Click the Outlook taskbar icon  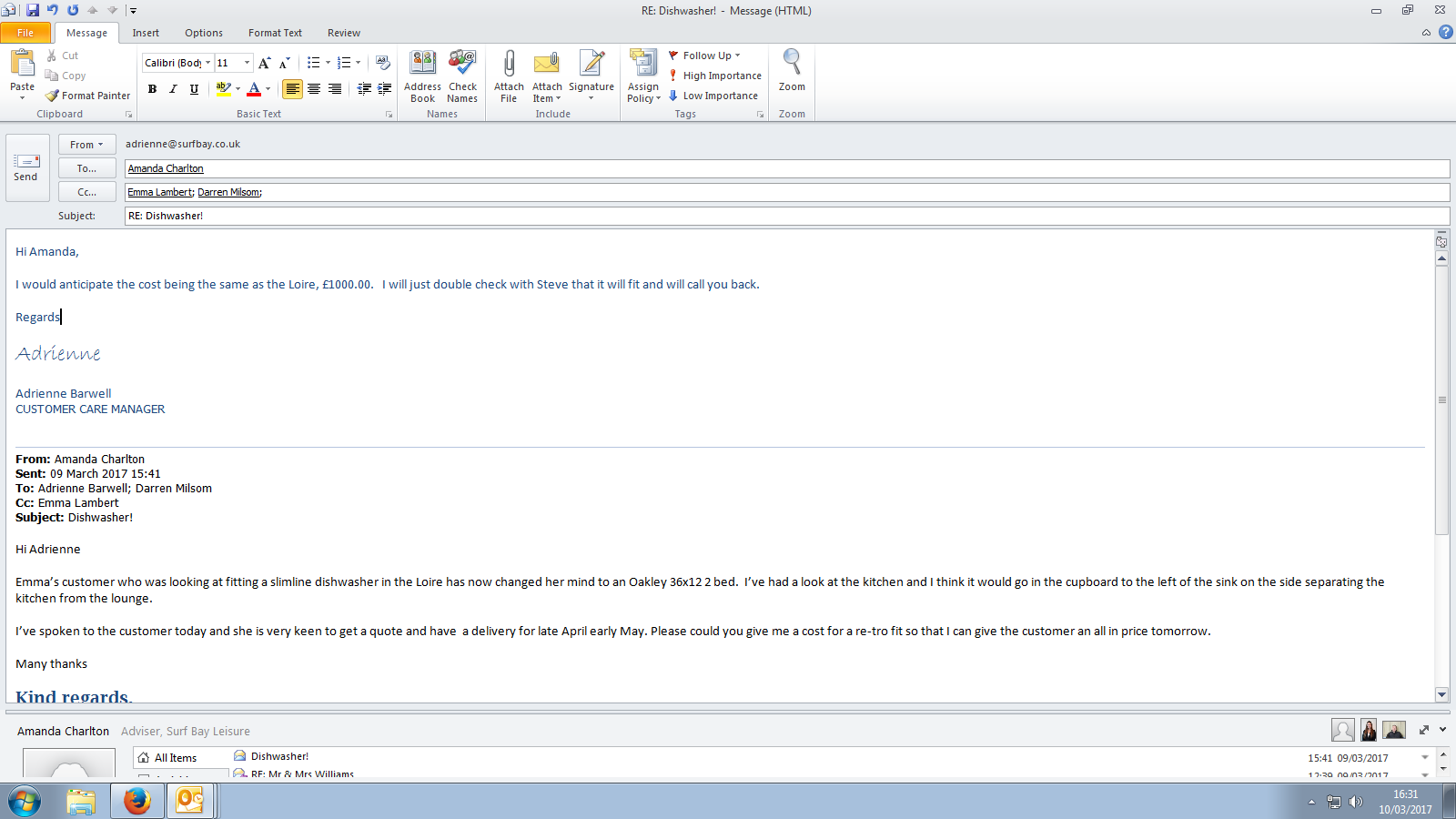point(189,801)
